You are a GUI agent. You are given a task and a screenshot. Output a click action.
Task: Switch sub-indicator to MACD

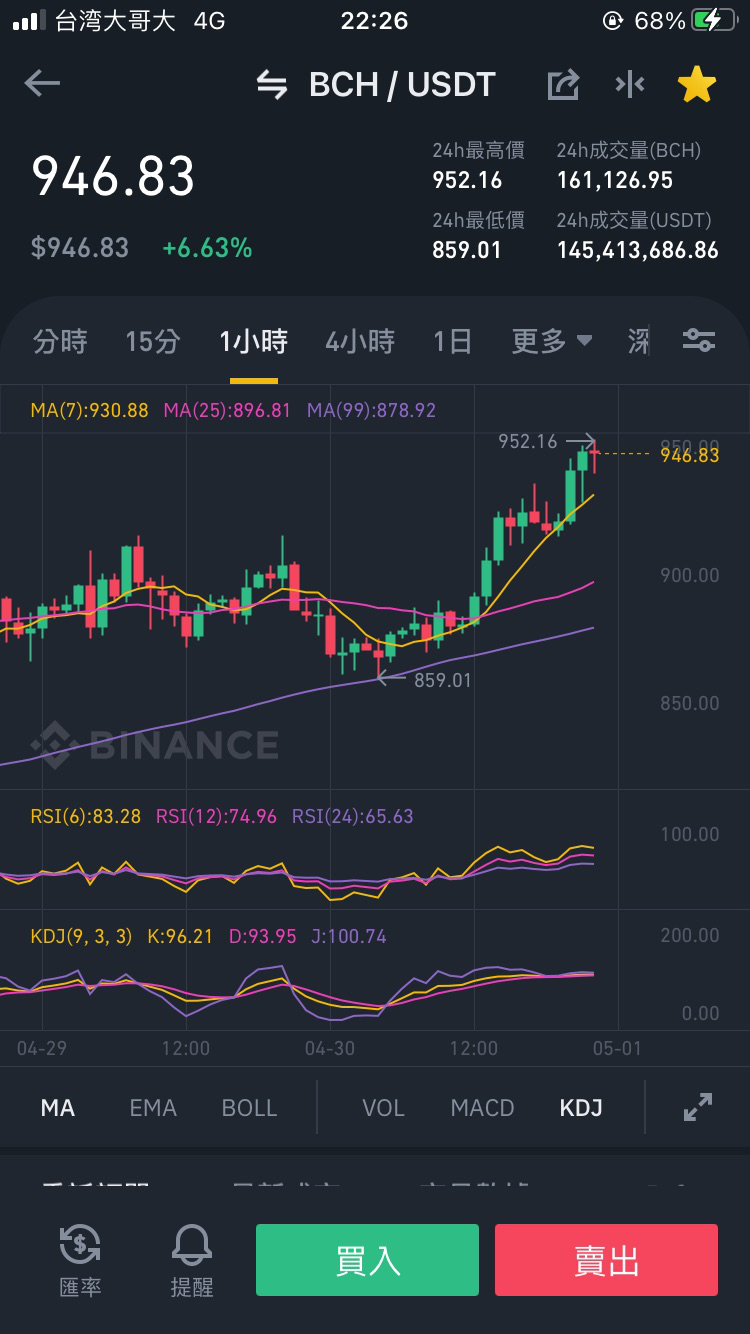pyautogui.click(x=482, y=1108)
